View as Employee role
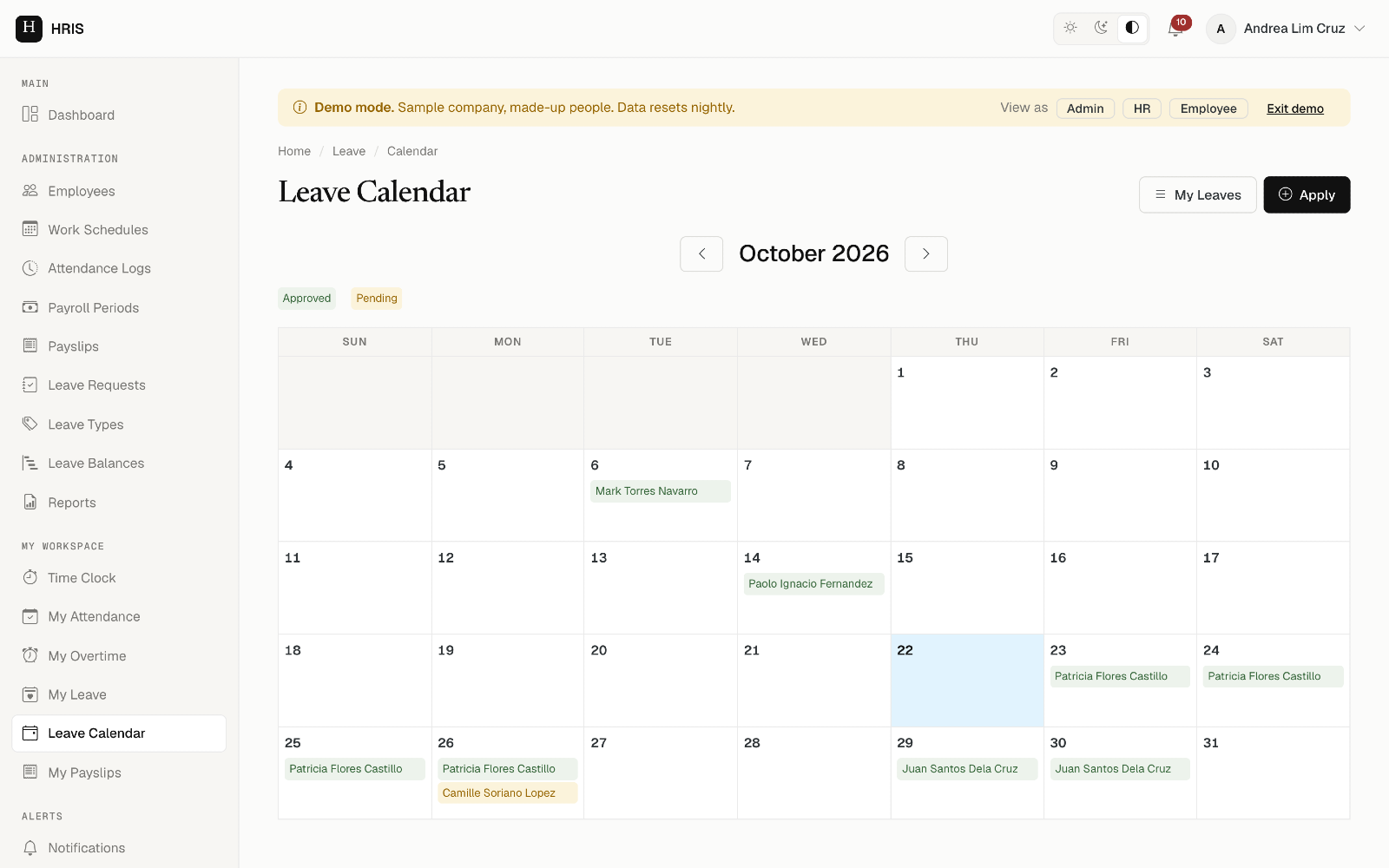The image size is (1389, 868). pyautogui.click(x=1208, y=108)
